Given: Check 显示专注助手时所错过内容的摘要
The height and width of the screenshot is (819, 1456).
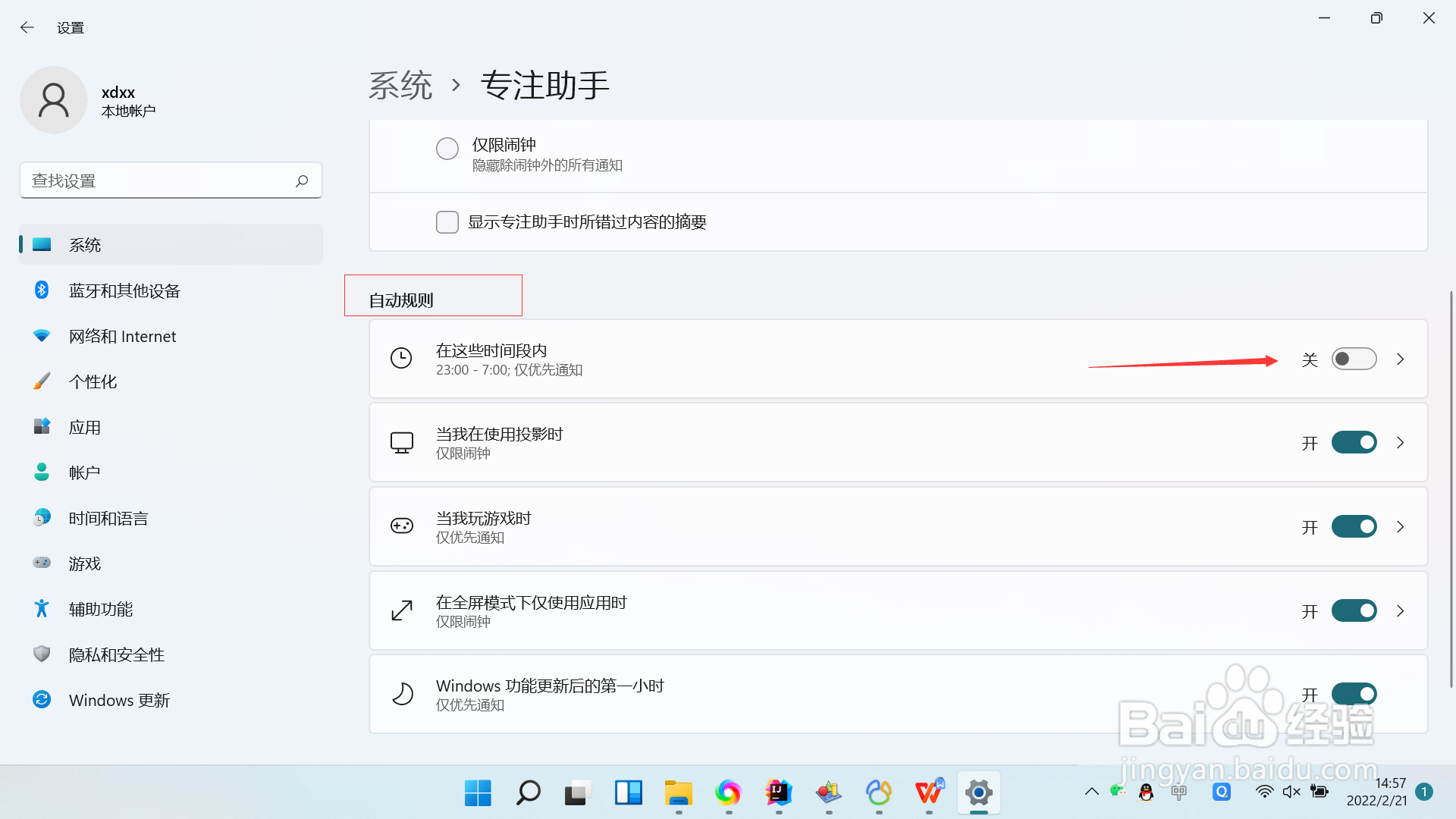Looking at the screenshot, I should pos(447,221).
